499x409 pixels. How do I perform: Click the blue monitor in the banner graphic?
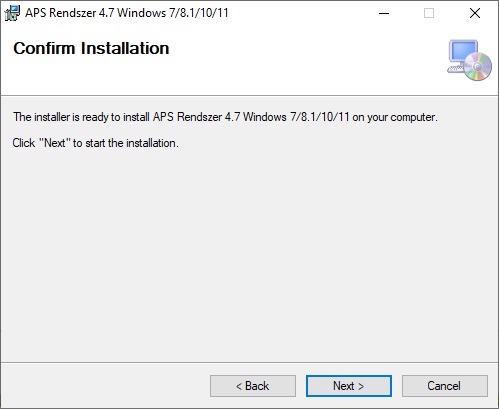[463, 51]
